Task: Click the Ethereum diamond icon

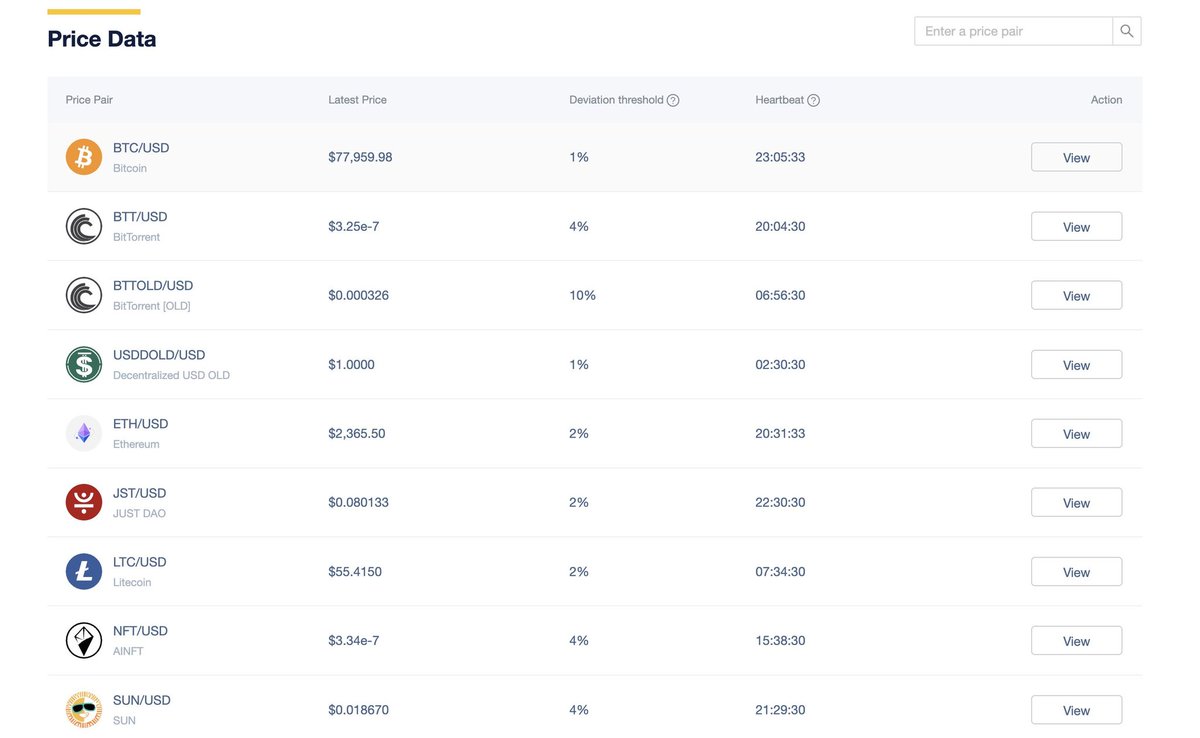Action: point(84,433)
